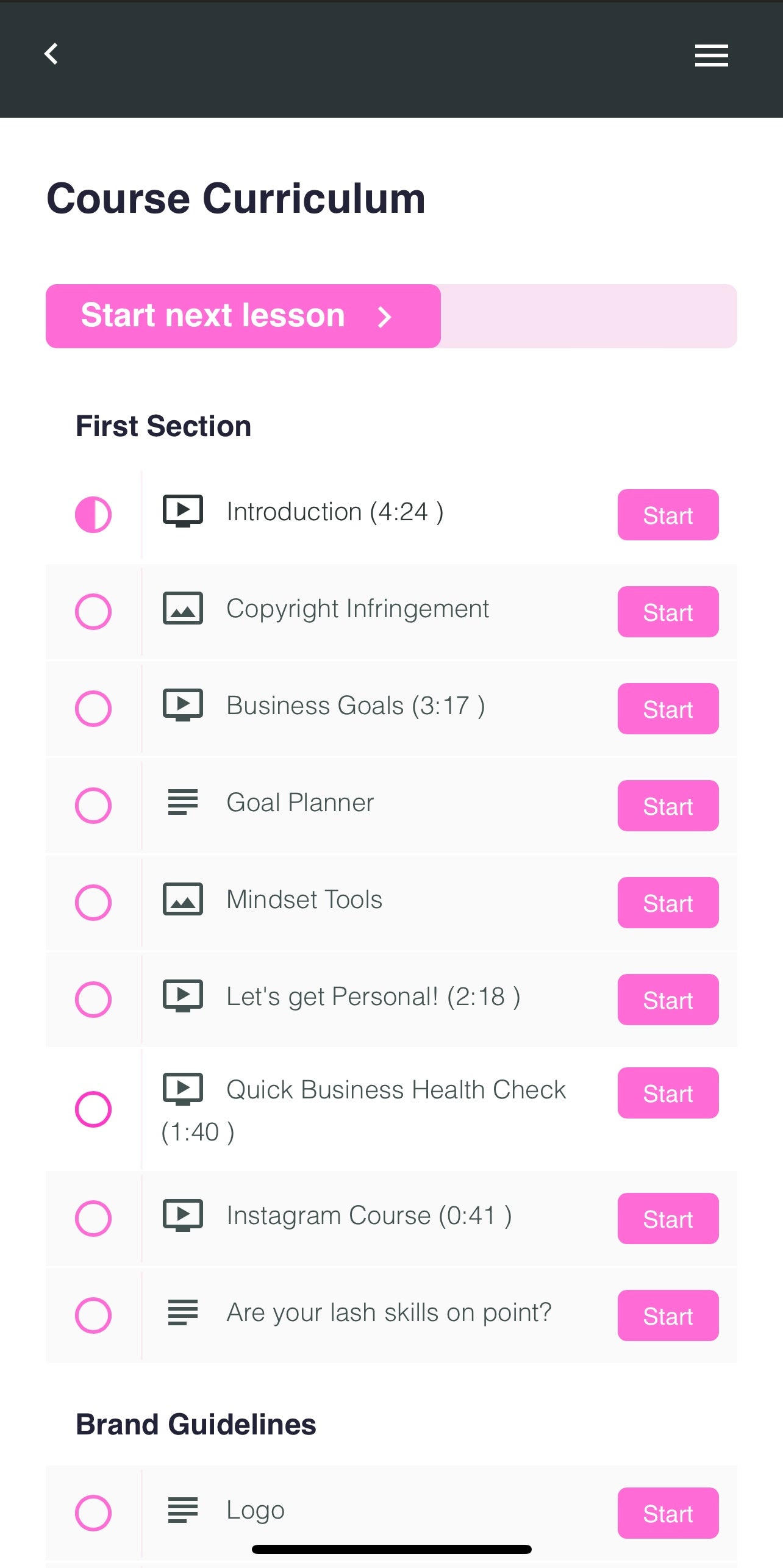
Task: Click the Business Goals video icon
Action: [182, 706]
